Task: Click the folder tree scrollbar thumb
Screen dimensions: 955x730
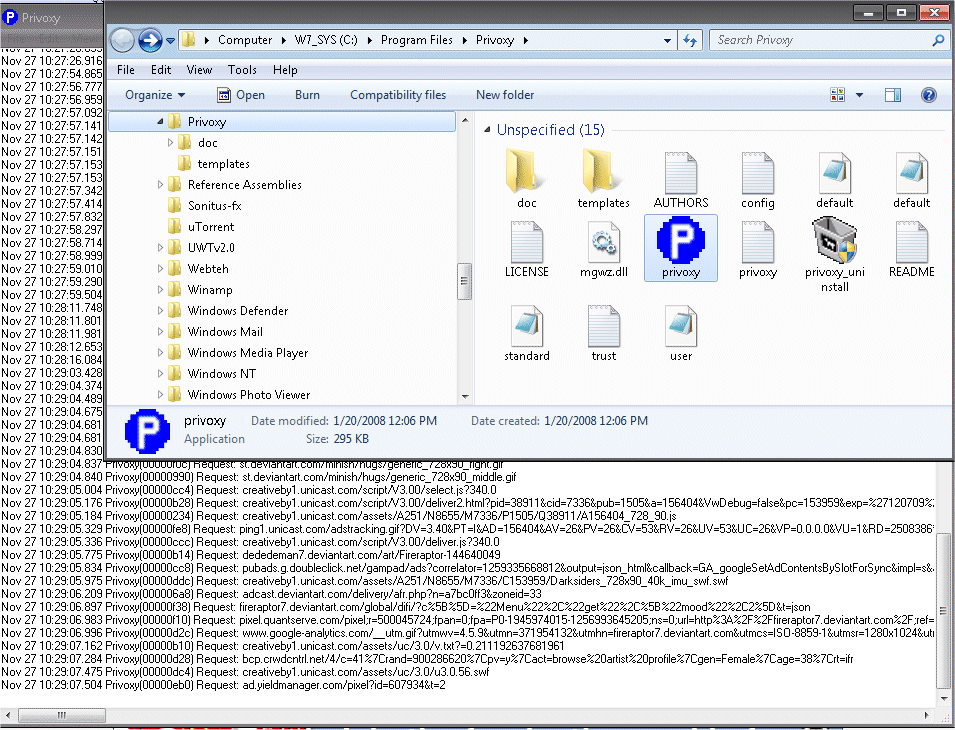Action: tap(464, 281)
